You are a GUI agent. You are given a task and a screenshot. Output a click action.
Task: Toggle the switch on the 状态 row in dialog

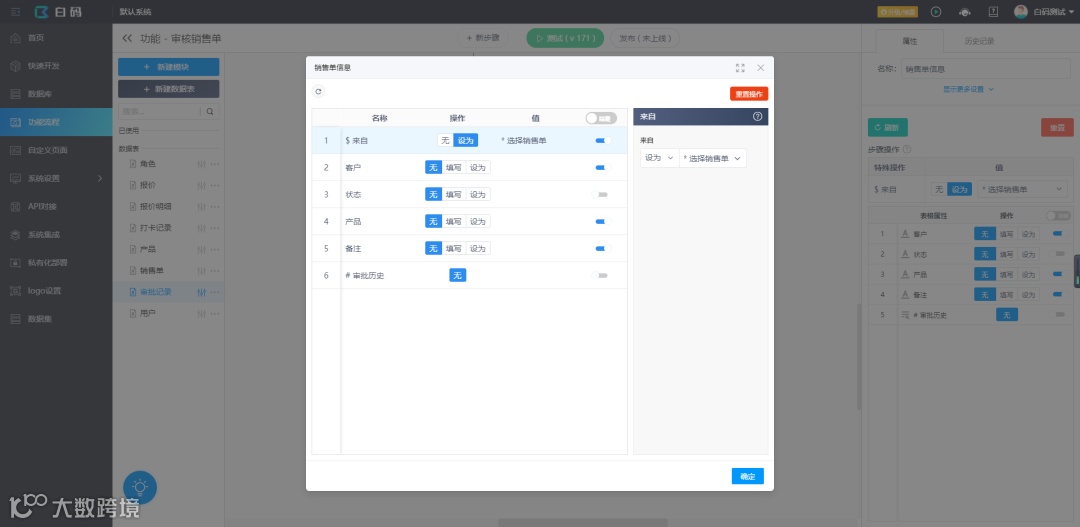pos(600,194)
